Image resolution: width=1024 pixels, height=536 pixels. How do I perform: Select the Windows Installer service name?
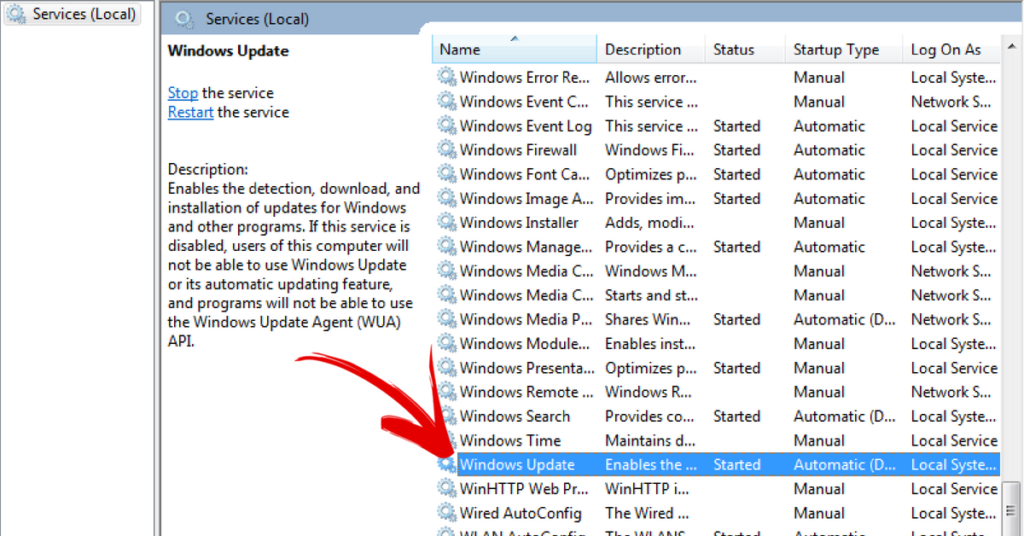[519, 223]
